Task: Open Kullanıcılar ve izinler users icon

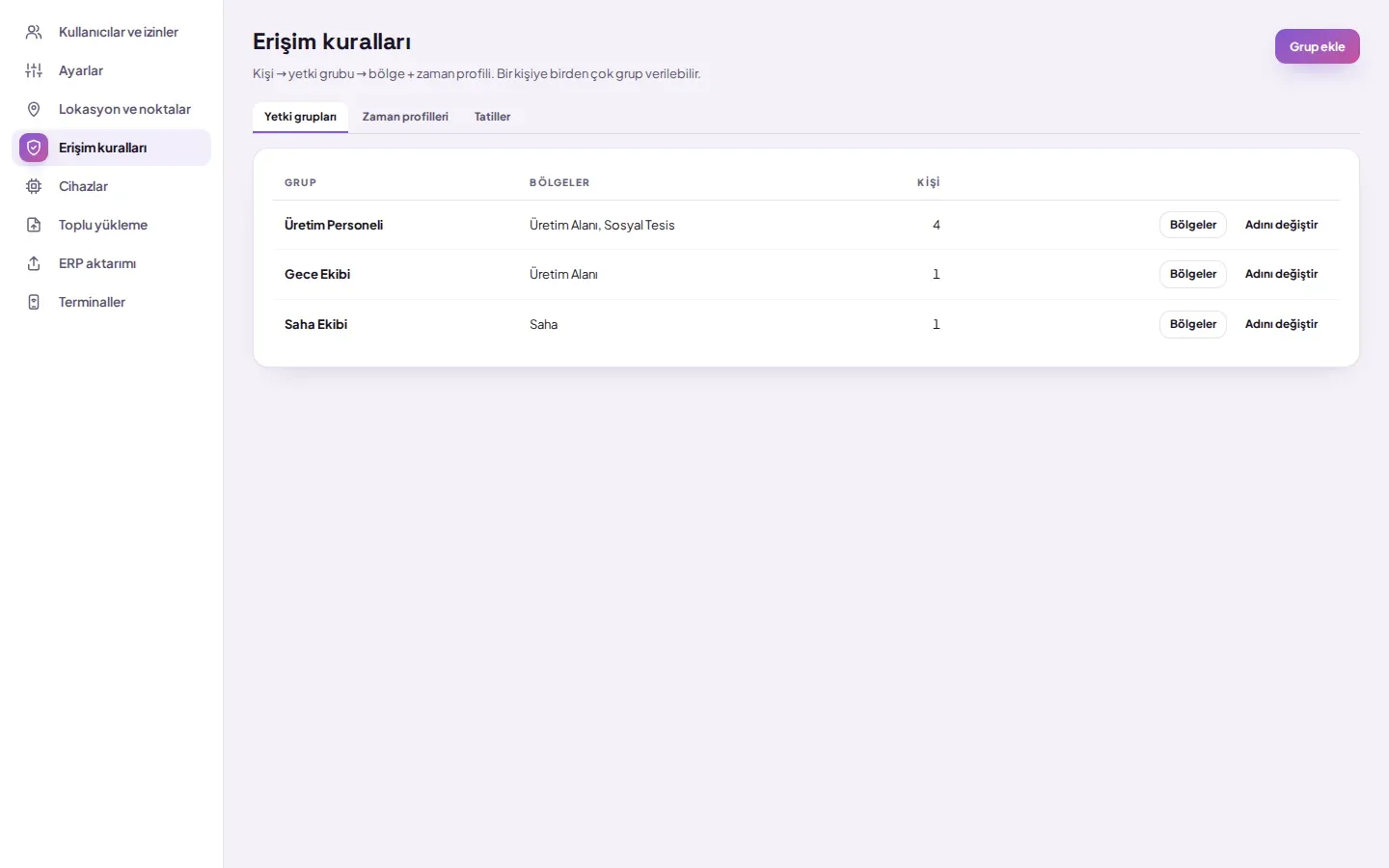Action: click(34, 32)
